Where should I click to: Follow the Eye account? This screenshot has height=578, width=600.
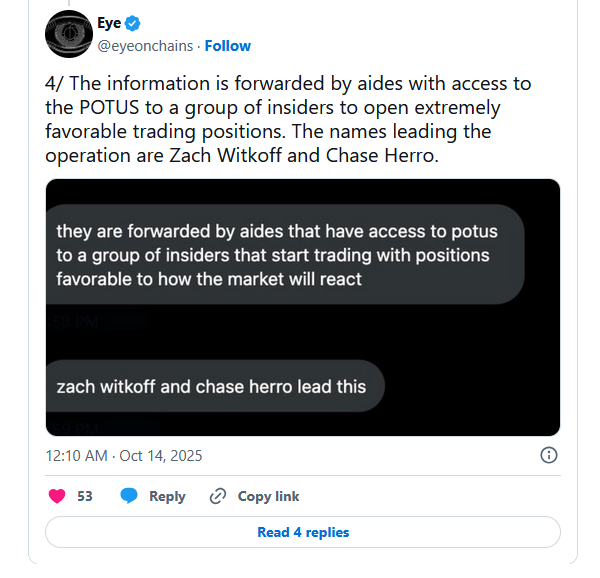228,46
